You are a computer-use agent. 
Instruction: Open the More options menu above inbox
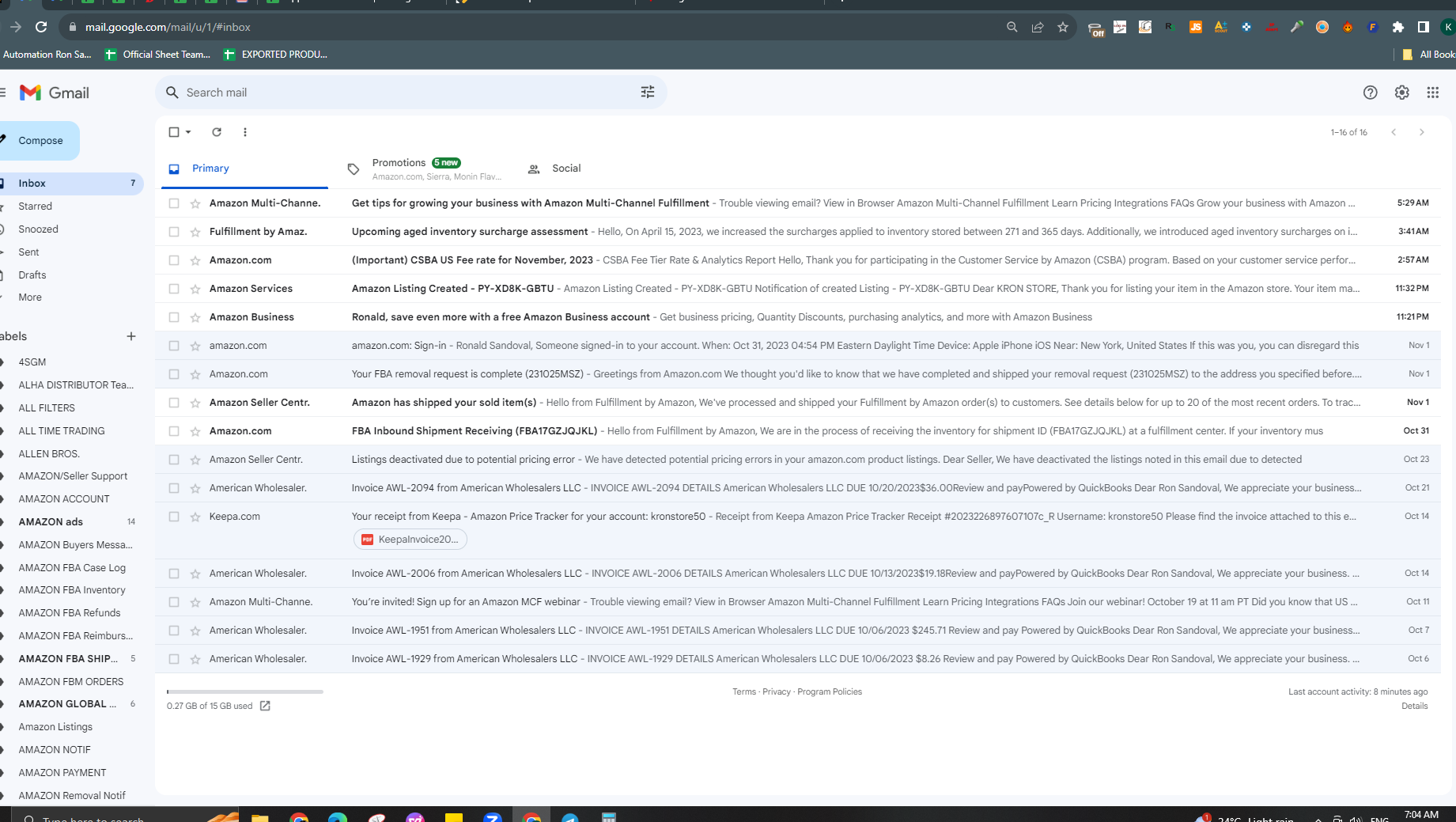click(x=245, y=132)
